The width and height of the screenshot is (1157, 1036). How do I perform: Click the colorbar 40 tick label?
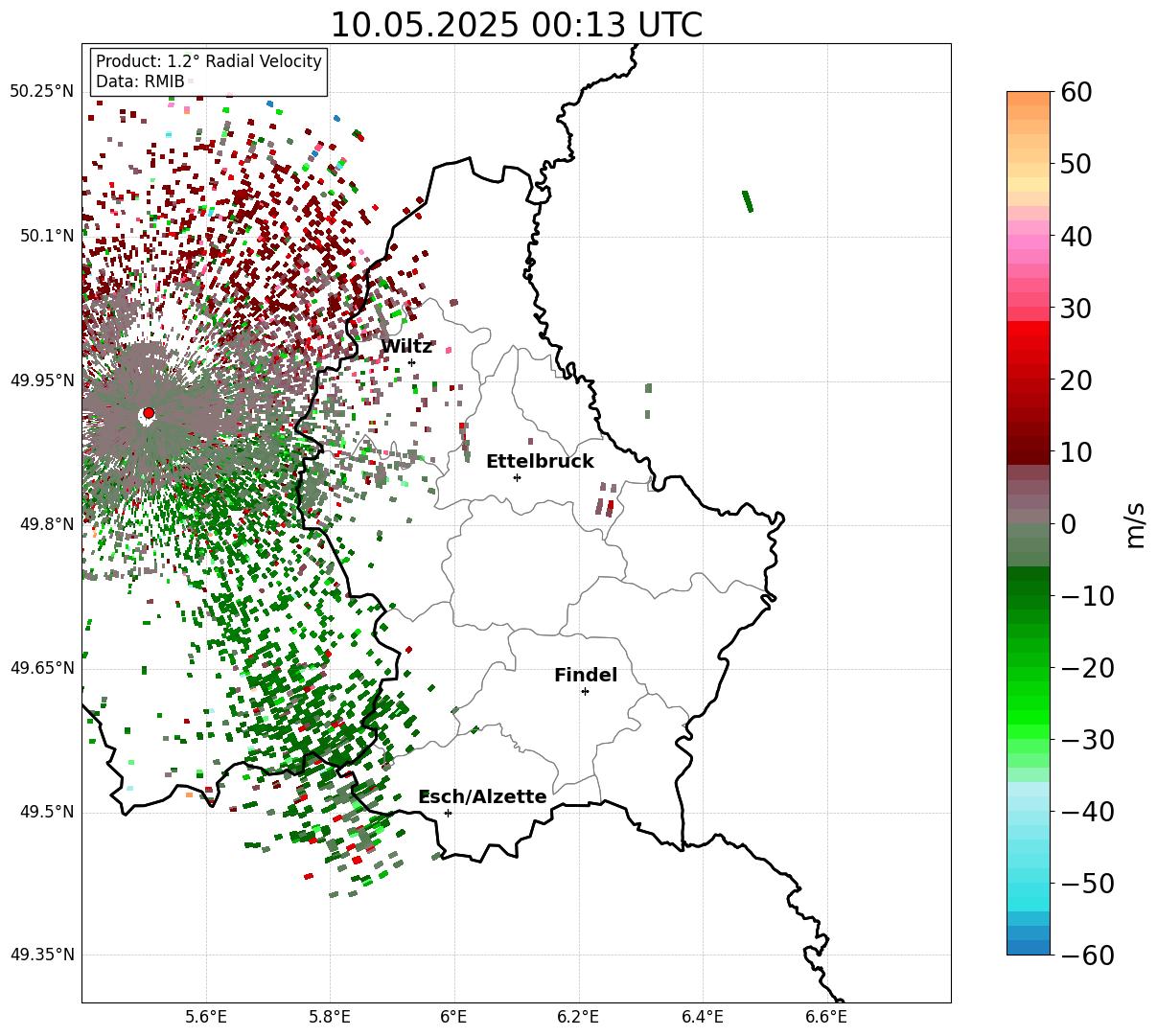[x=1074, y=236]
